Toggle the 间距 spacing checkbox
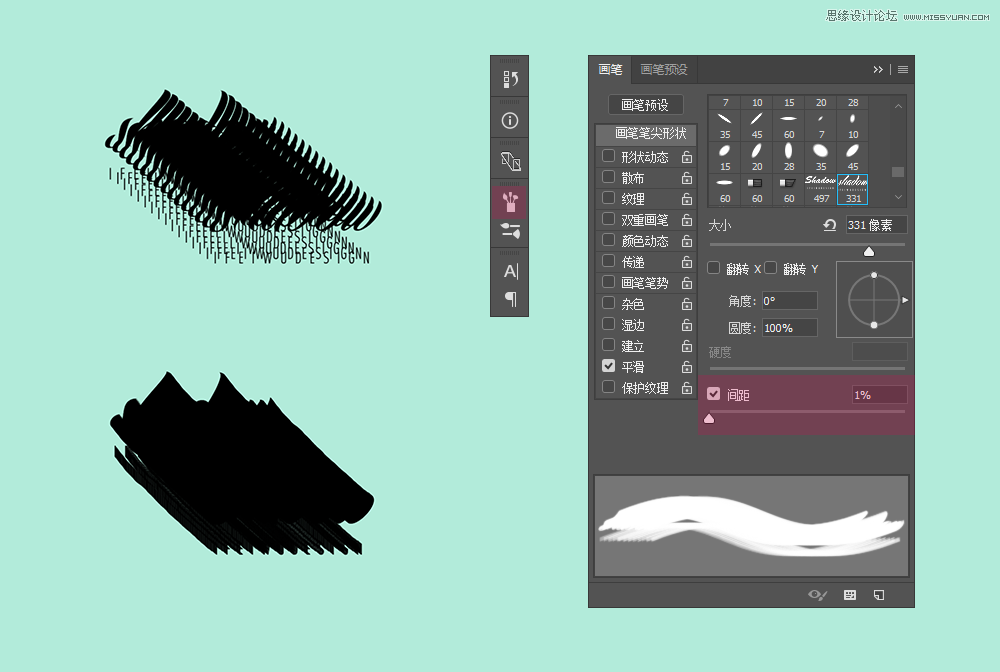 713,394
